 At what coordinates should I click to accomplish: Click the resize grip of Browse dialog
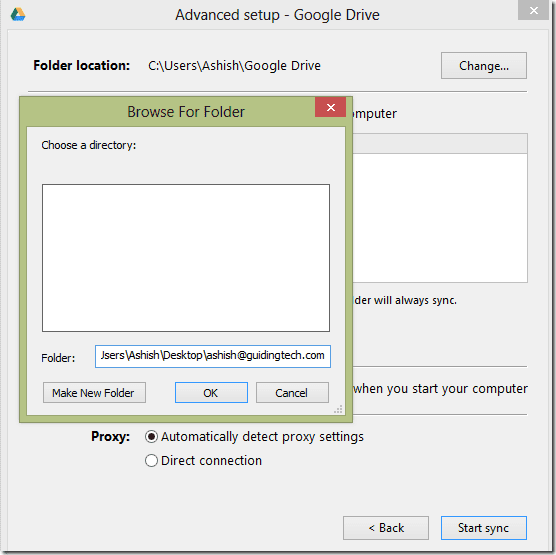coord(338,409)
